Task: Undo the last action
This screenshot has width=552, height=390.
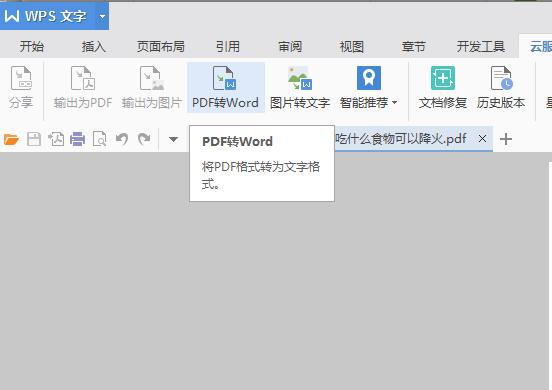Action: point(122,139)
